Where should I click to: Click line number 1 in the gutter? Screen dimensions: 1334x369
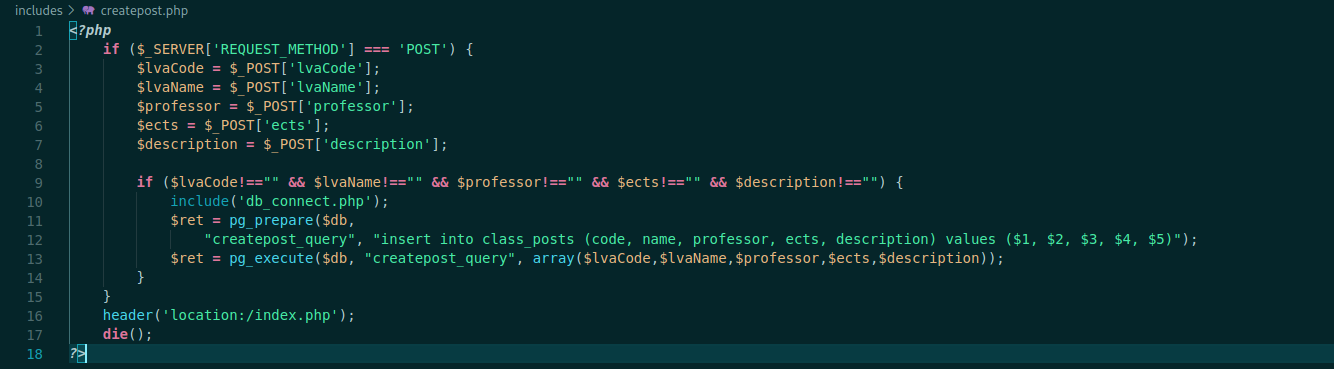38,30
